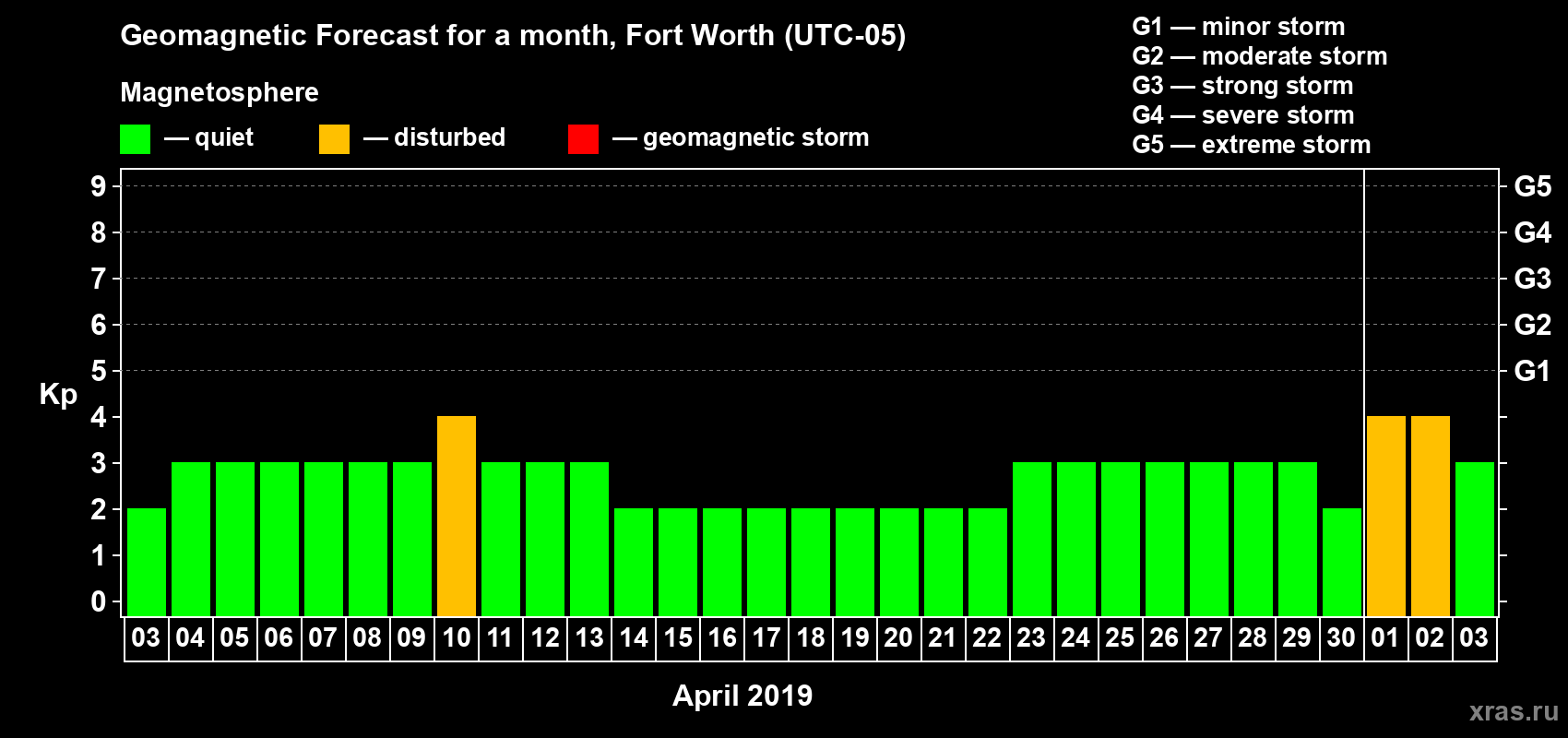The width and height of the screenshot is (1568, 738).
Task: Click the green bar above date 30
Action: tap(1342, 562)
